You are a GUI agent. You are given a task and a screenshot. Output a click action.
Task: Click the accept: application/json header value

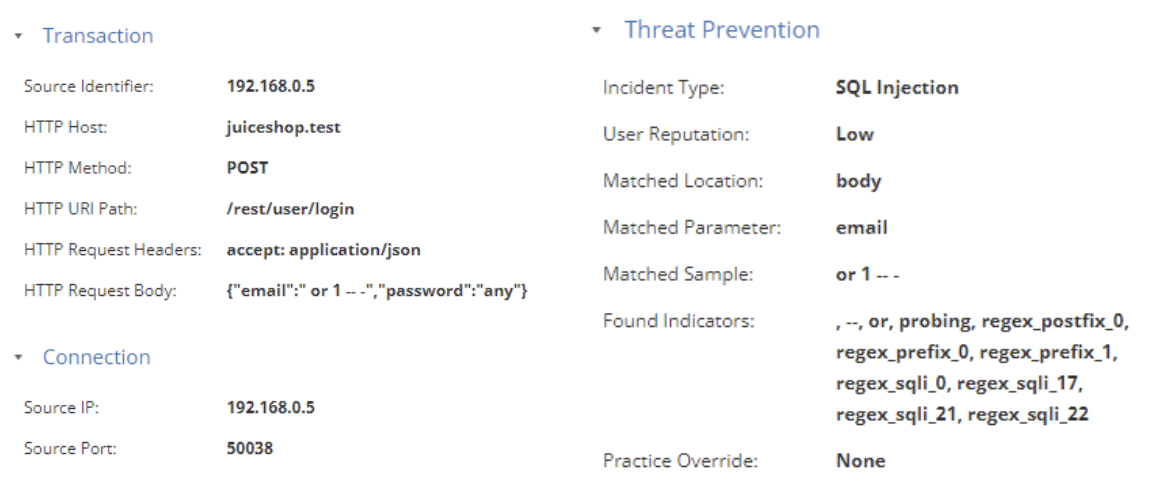coord(324,249)
